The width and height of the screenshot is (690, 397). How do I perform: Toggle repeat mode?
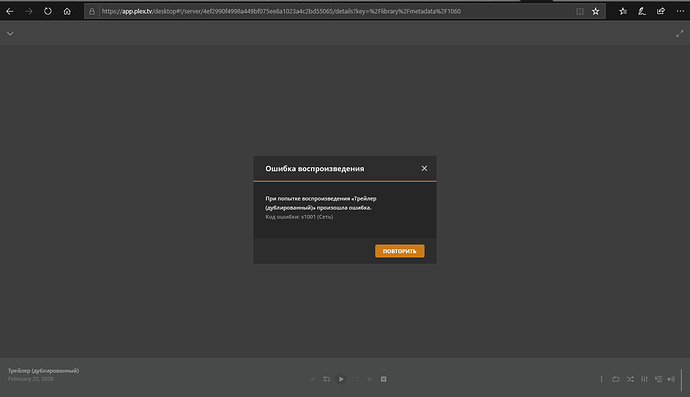[616, 379]
